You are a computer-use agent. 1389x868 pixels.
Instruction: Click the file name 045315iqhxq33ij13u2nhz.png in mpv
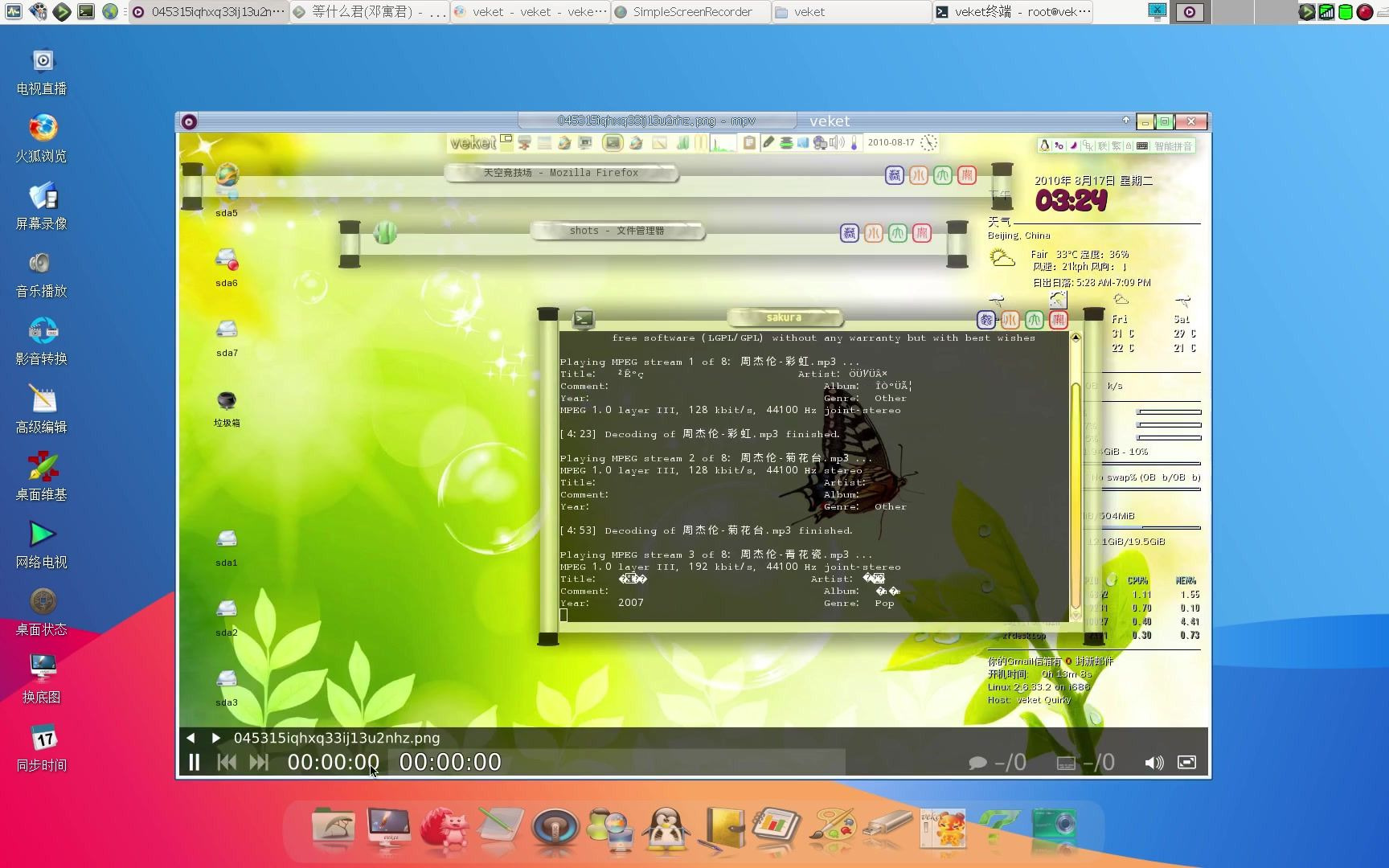click(x=337, y=738)
